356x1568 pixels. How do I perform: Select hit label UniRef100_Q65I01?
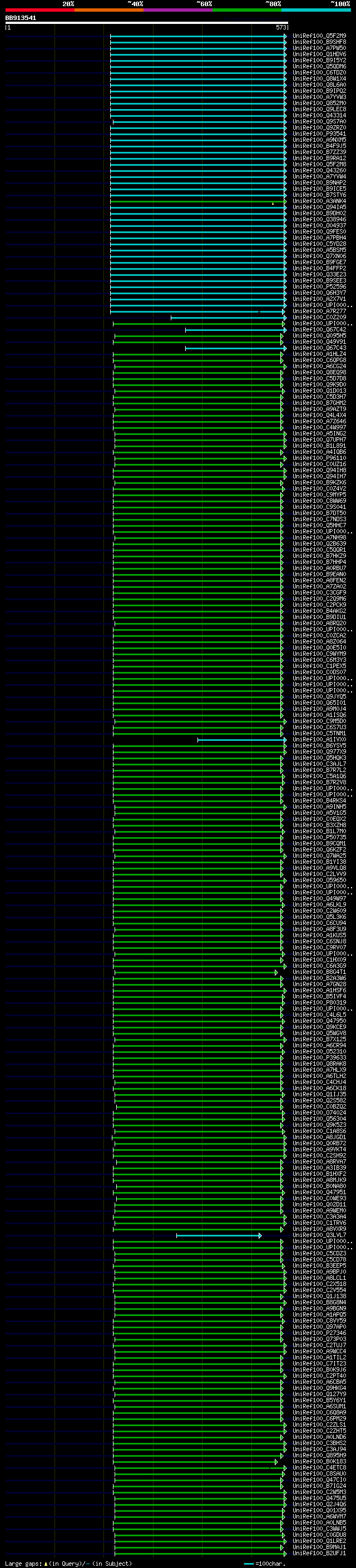point(319,703)
